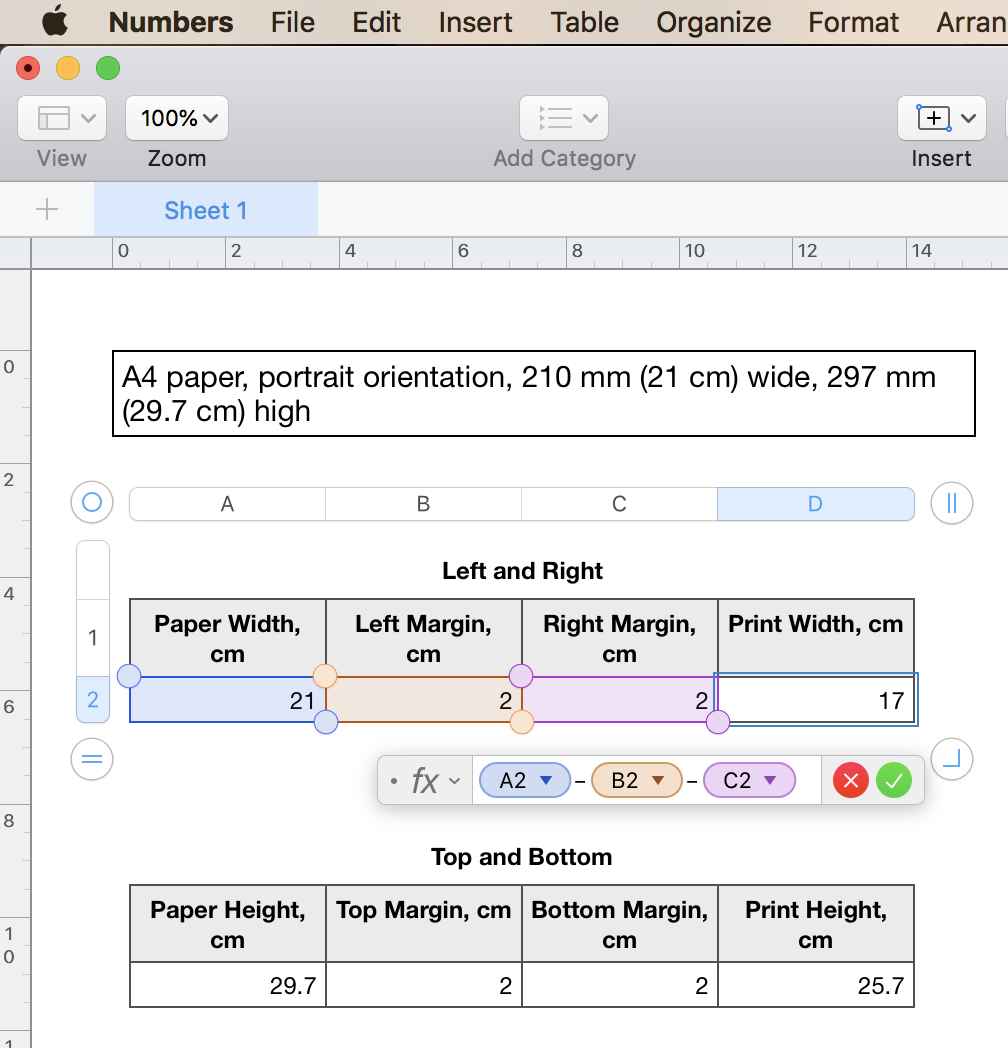Select column B header

click(423, 504)
